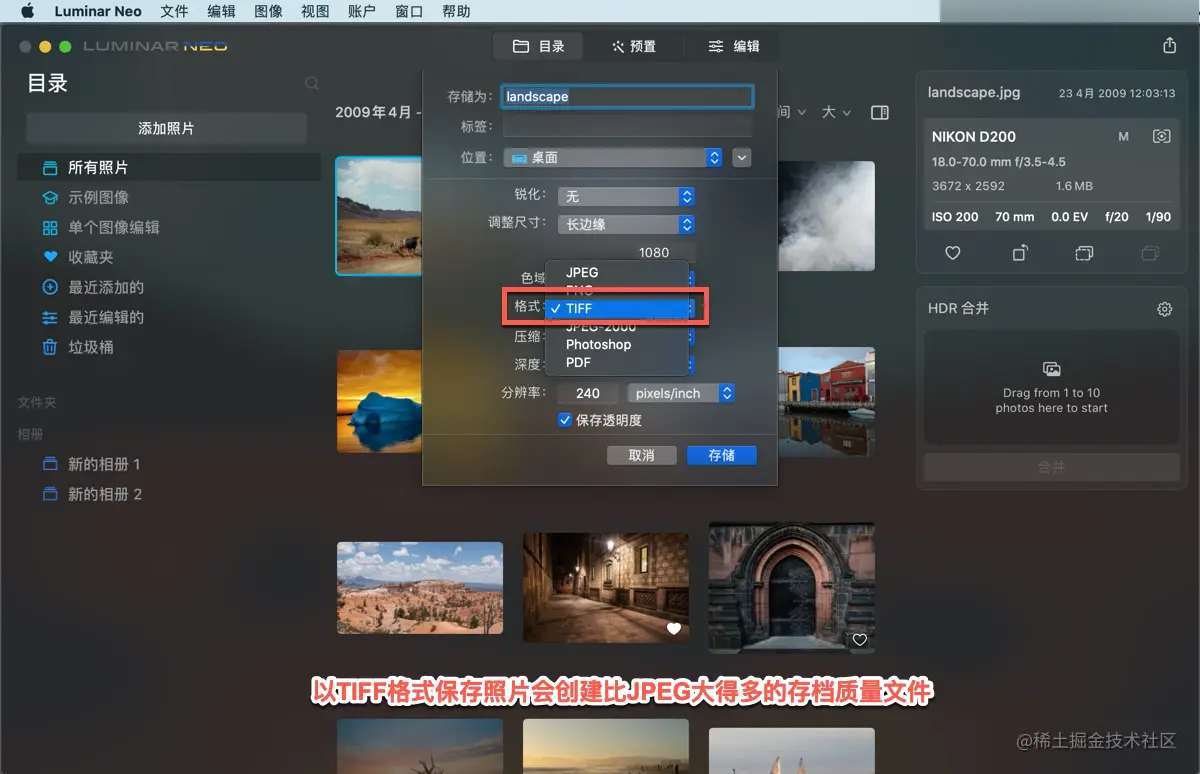The width and height of the screenshot is (1200, 774).
Task: Click the 合并 merge button
Action: coord(1051,467)
